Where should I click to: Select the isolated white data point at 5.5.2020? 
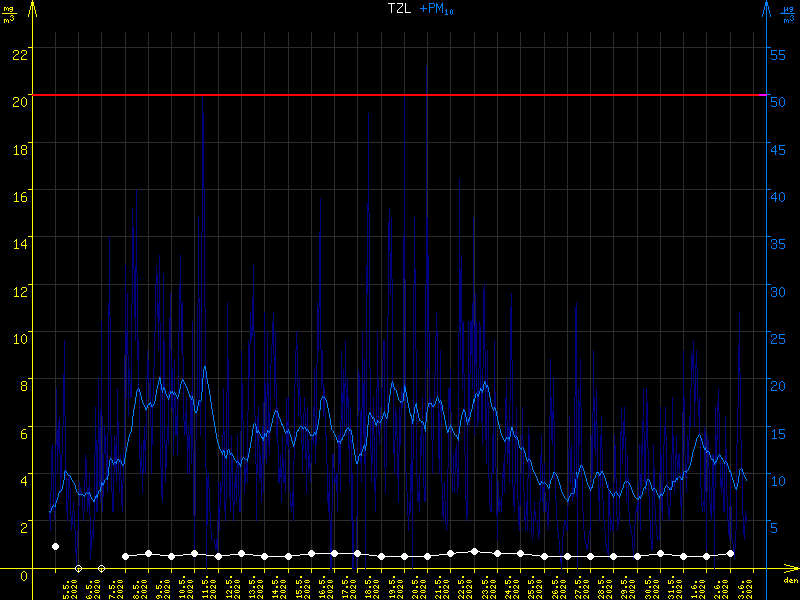pos(55,546)
